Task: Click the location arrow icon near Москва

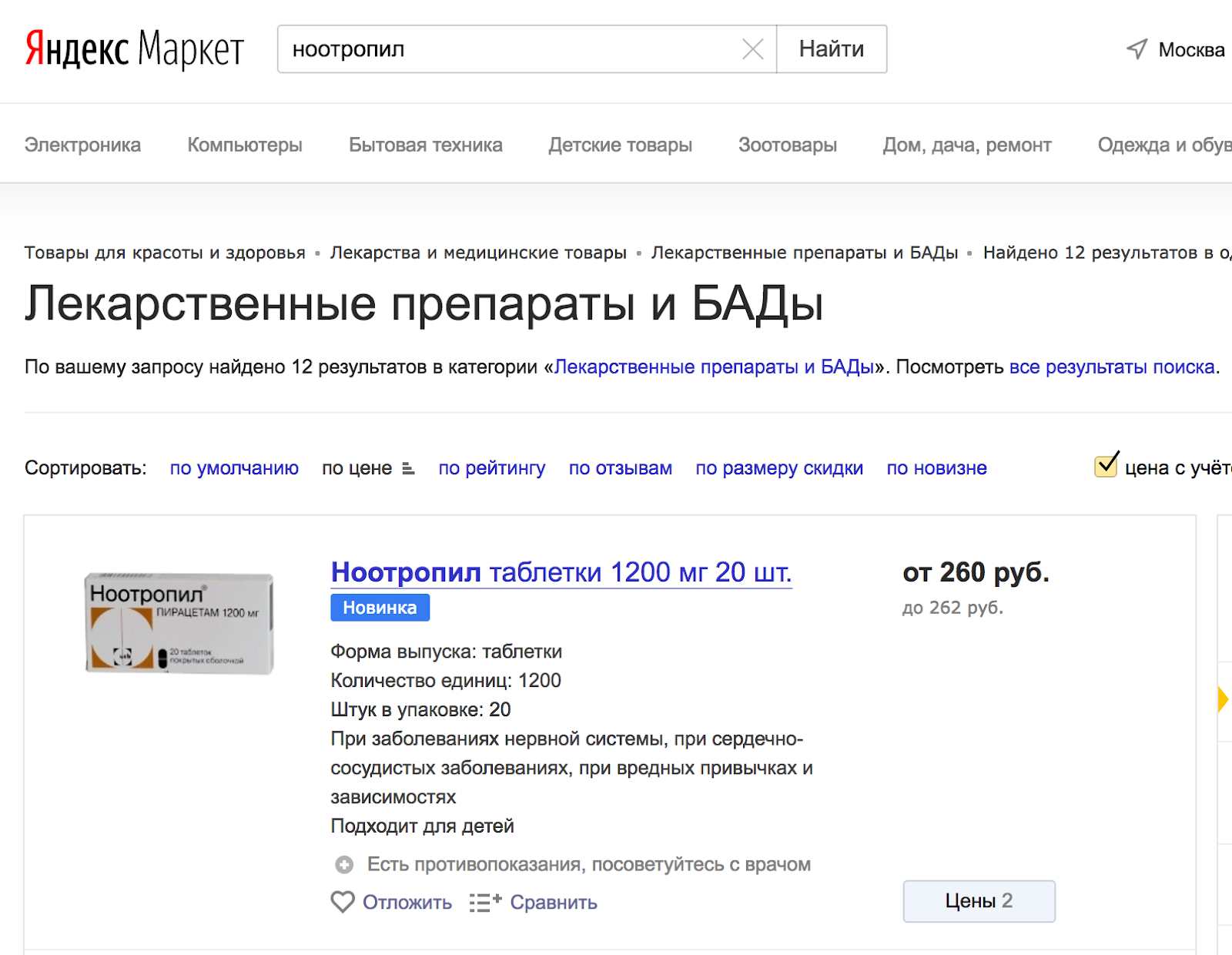Action: coord(1137,49)
